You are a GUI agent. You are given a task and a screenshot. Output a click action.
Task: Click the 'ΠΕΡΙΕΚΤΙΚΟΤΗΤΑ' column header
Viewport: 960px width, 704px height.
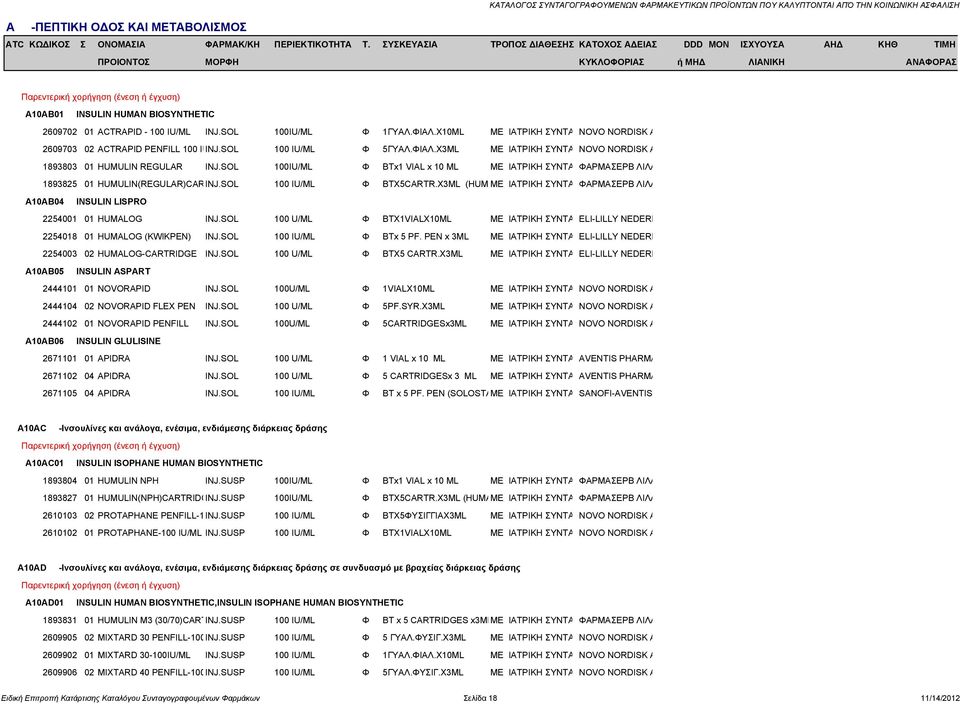[x=313, y=44]
